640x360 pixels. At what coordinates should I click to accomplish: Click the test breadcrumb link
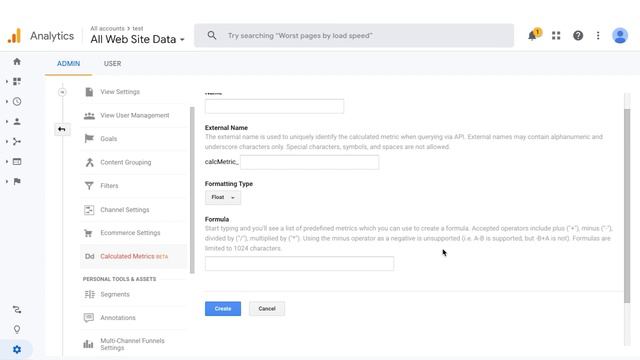tap(138, 29)
